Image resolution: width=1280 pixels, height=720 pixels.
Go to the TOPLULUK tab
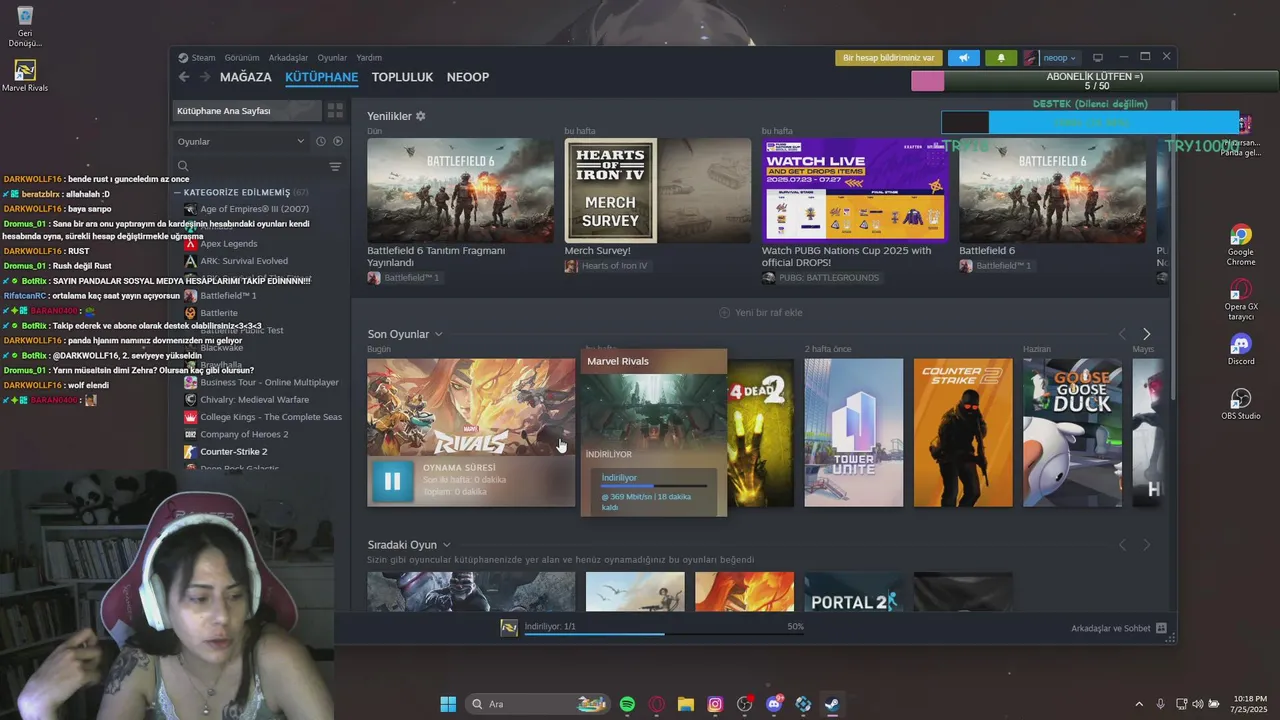402,77
